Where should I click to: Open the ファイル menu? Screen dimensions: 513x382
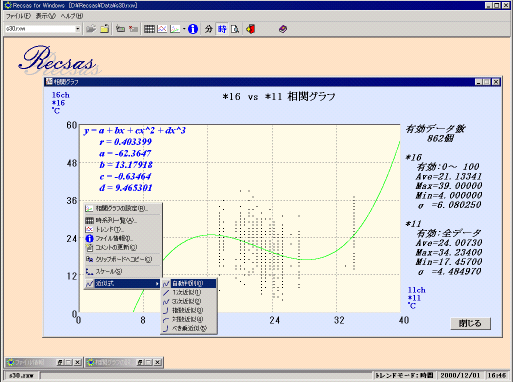(18, 16)
